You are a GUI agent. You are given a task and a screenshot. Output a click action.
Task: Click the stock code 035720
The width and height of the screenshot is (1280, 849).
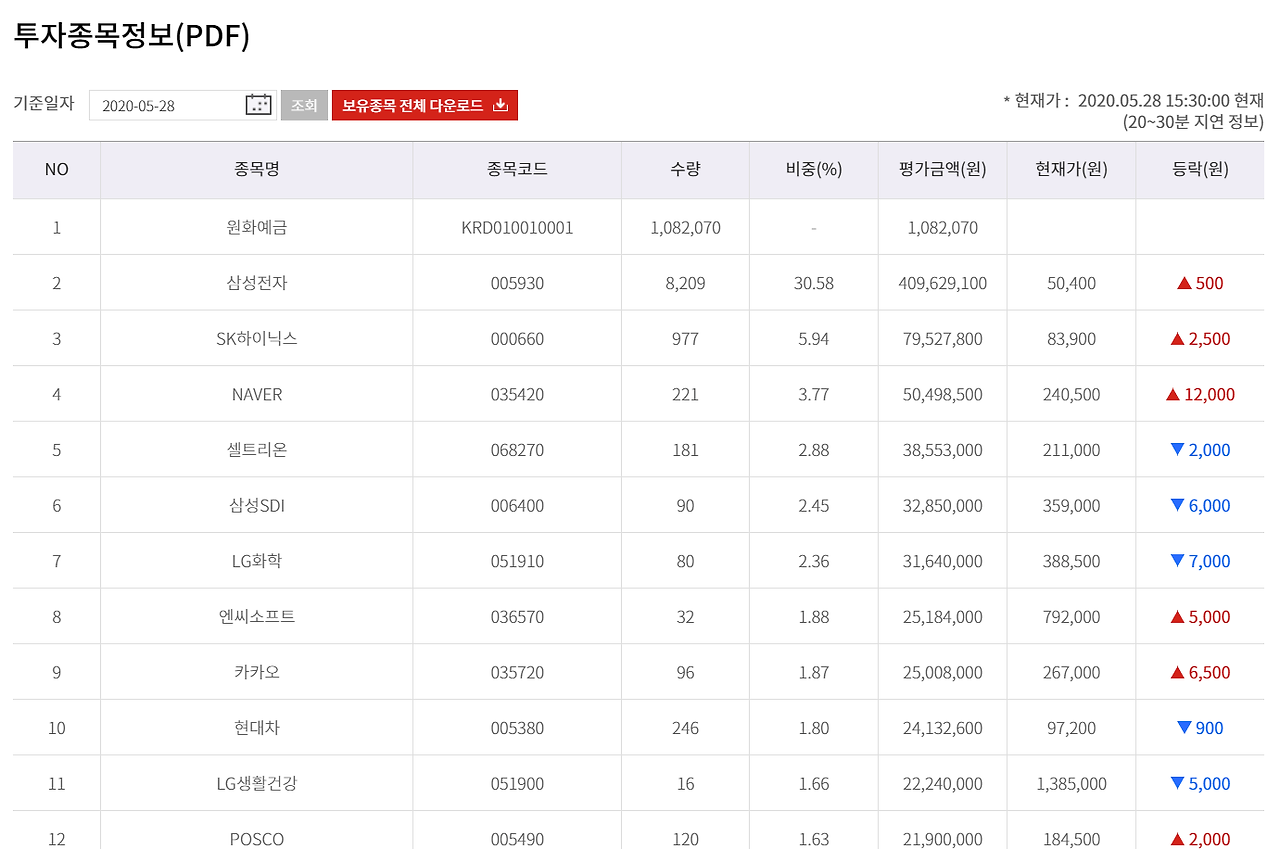pyautogui.click(x=517, y=673)
